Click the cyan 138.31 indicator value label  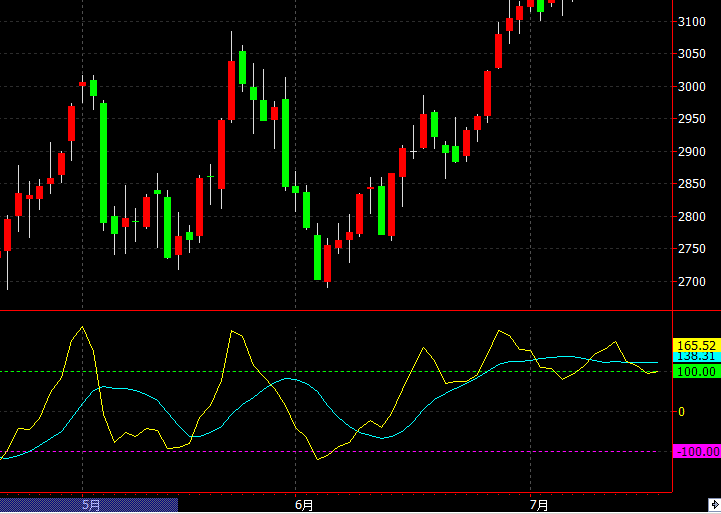pyautogui.click(x=697, y=356)
